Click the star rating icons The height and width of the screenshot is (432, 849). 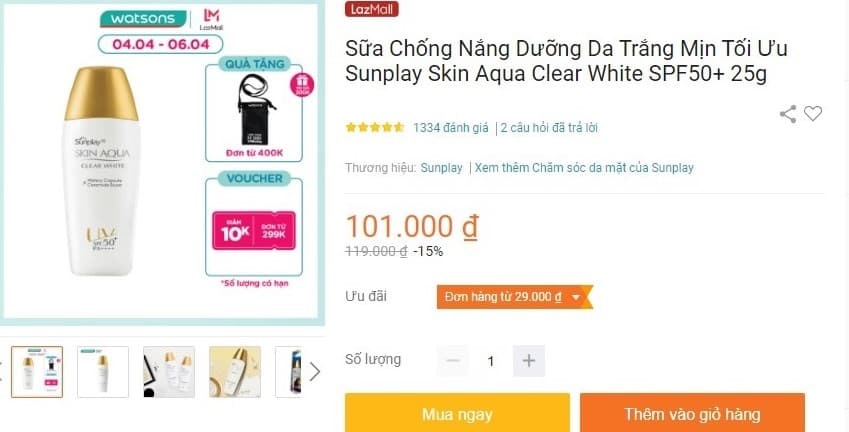tap(375, 128)
